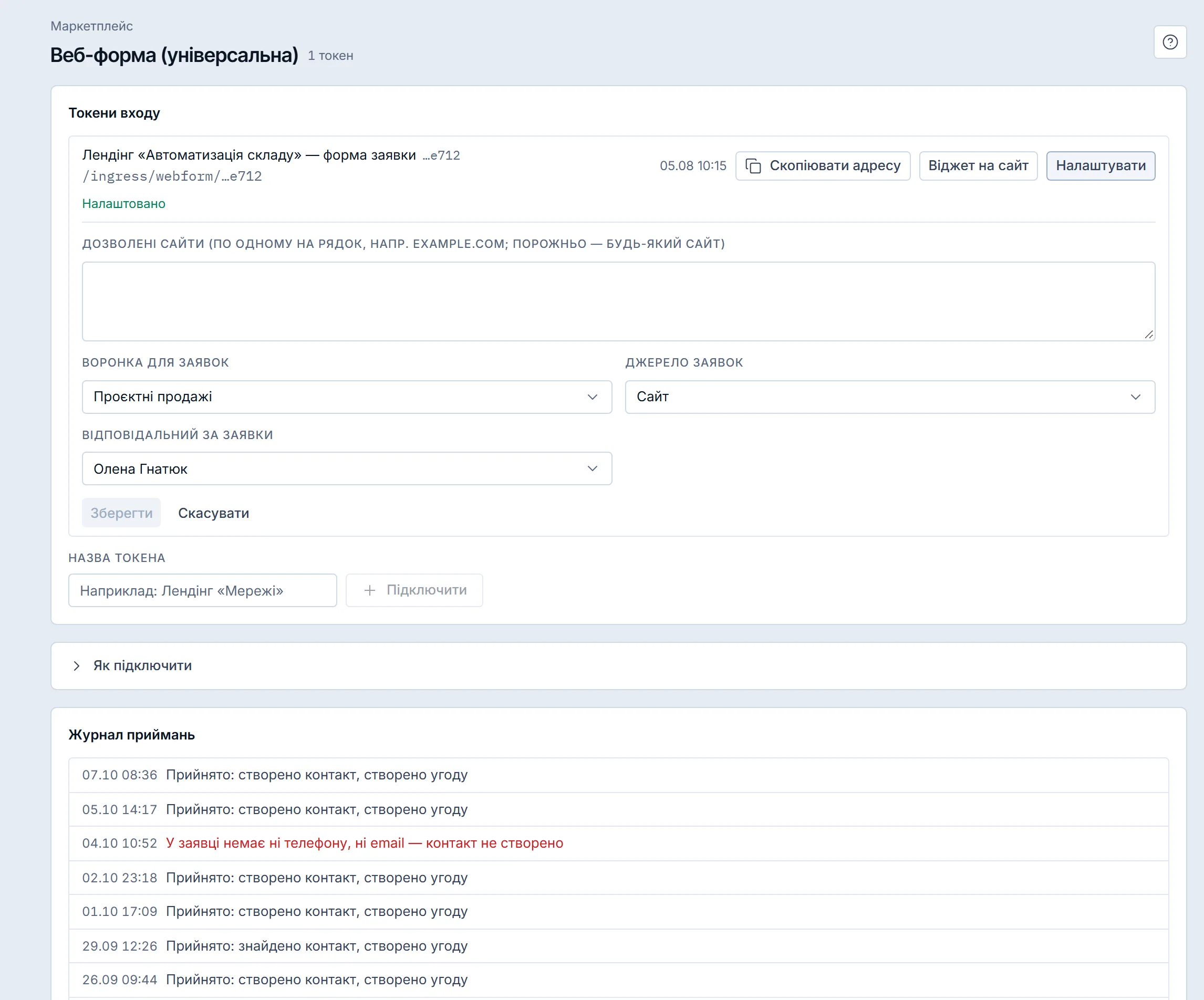The height and width of the screenshot is (1000, 1204).
Task: Click the /ingress/webform/…e712 address text
Action: (x=172, y=176)
